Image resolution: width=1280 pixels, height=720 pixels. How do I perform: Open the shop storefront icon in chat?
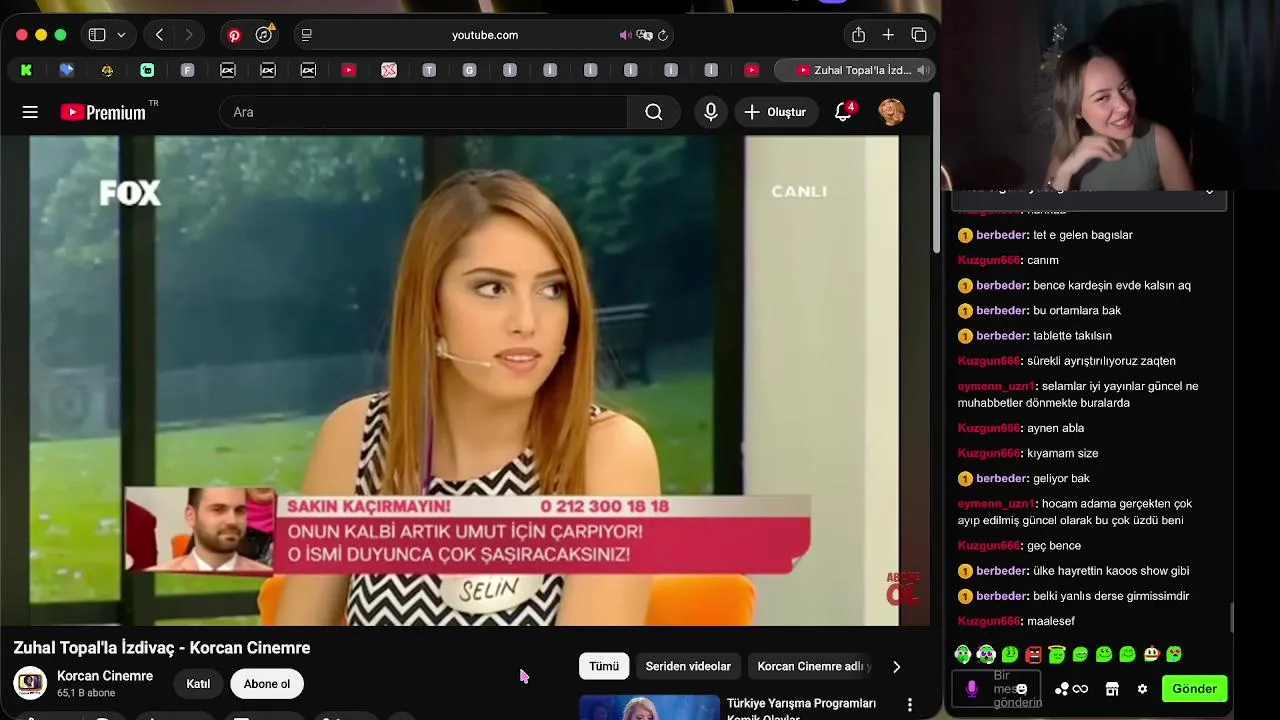[x=1111, y=689]
